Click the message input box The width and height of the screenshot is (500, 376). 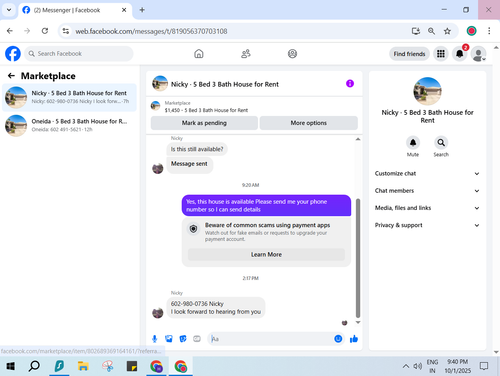pyautogui.click(x=270, y=339)
